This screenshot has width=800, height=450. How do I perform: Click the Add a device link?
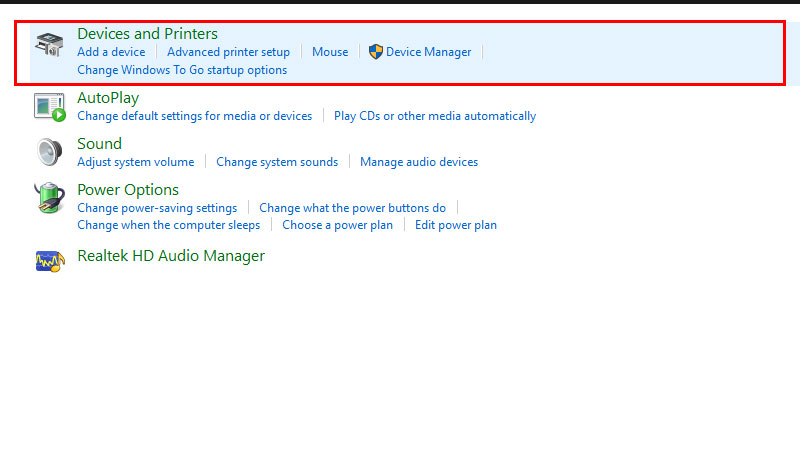click(111, 52)
